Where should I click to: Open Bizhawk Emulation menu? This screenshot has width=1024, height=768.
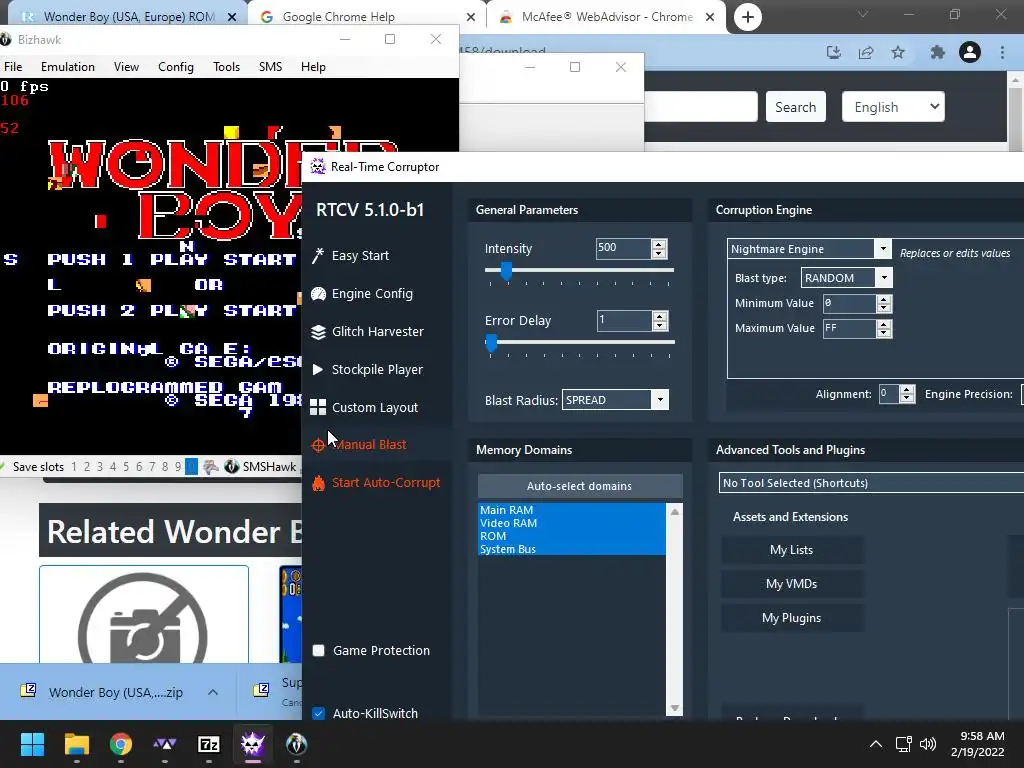point(68,67)
